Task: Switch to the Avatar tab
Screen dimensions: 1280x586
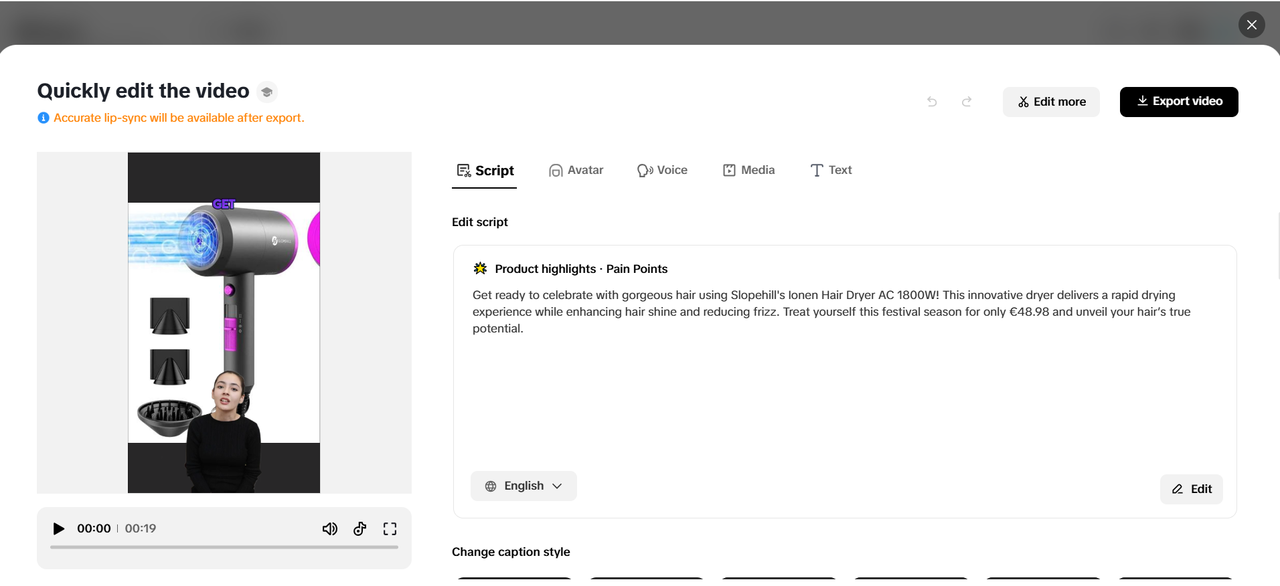Action: (x=576, y=170)
